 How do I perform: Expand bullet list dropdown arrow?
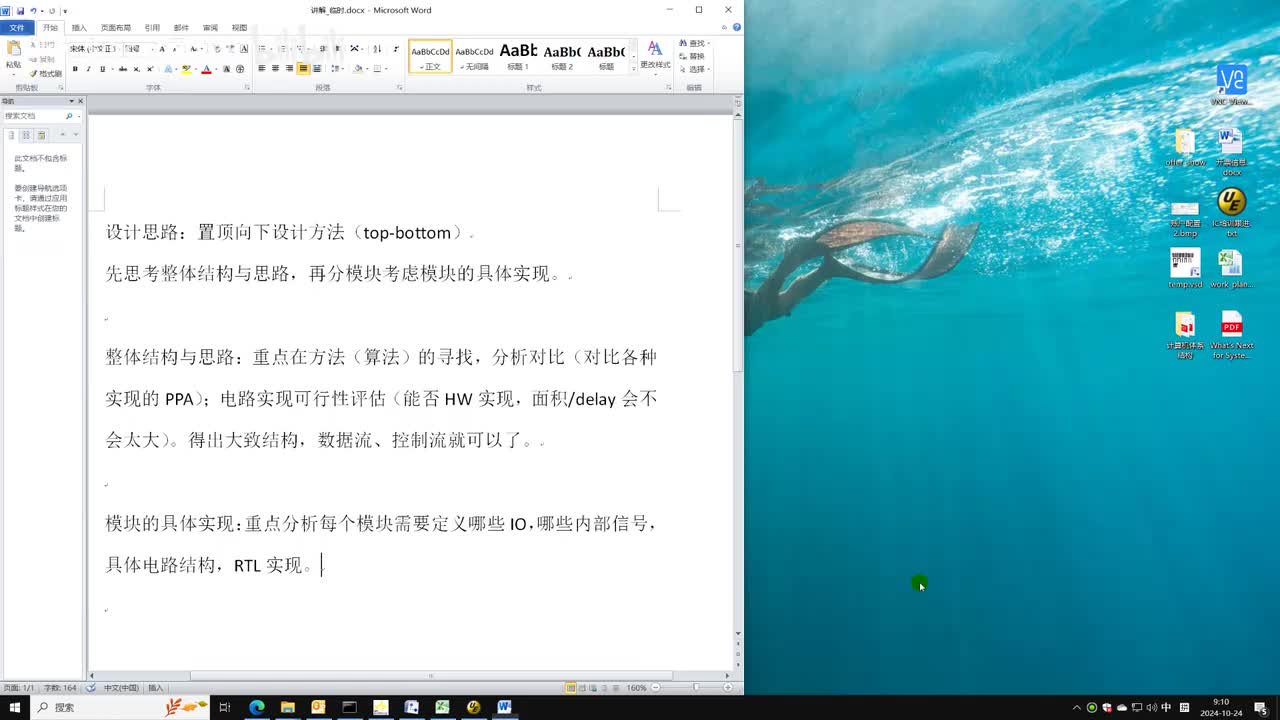coord(271,49)
